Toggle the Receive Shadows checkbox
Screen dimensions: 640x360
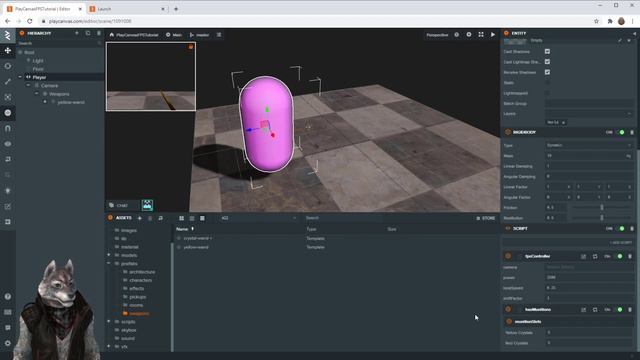point(547,72)
